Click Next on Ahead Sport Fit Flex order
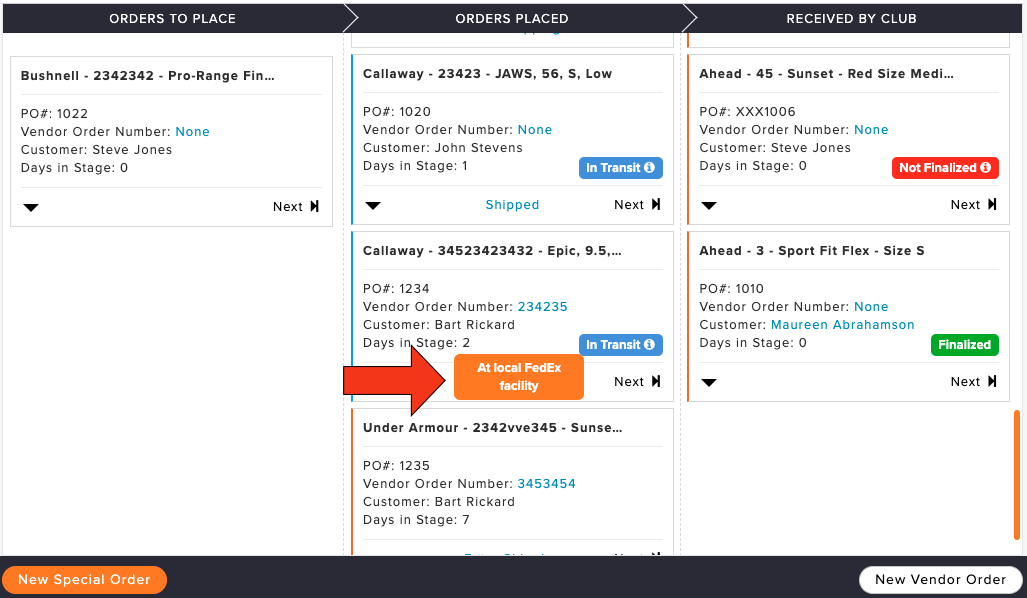 [973, 381]
